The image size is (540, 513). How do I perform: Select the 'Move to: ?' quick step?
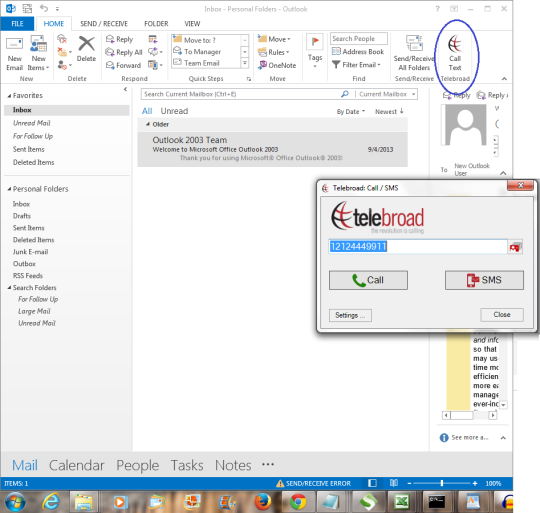click(206, 40)
